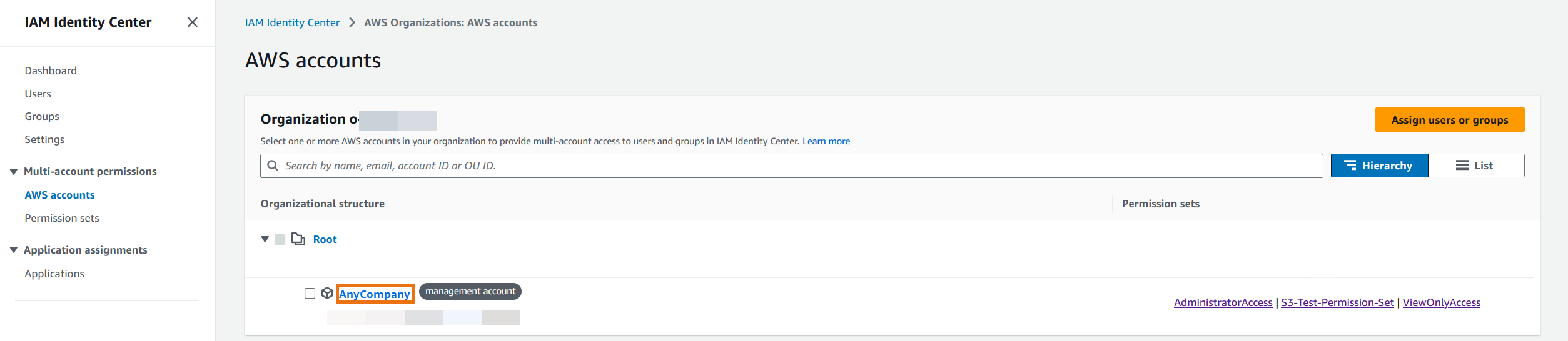
Task: Collapse Application assignments section
Action: (x=14, y=250)
